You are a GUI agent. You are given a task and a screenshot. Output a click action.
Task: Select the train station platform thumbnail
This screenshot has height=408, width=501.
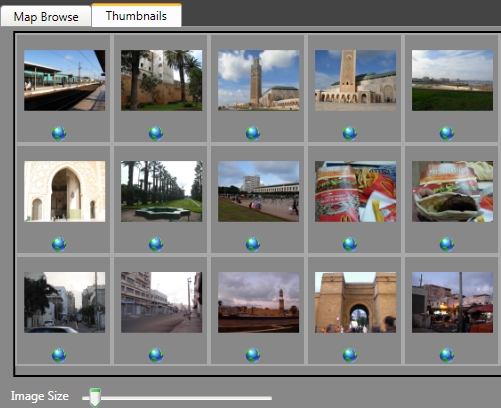[64, 80]
